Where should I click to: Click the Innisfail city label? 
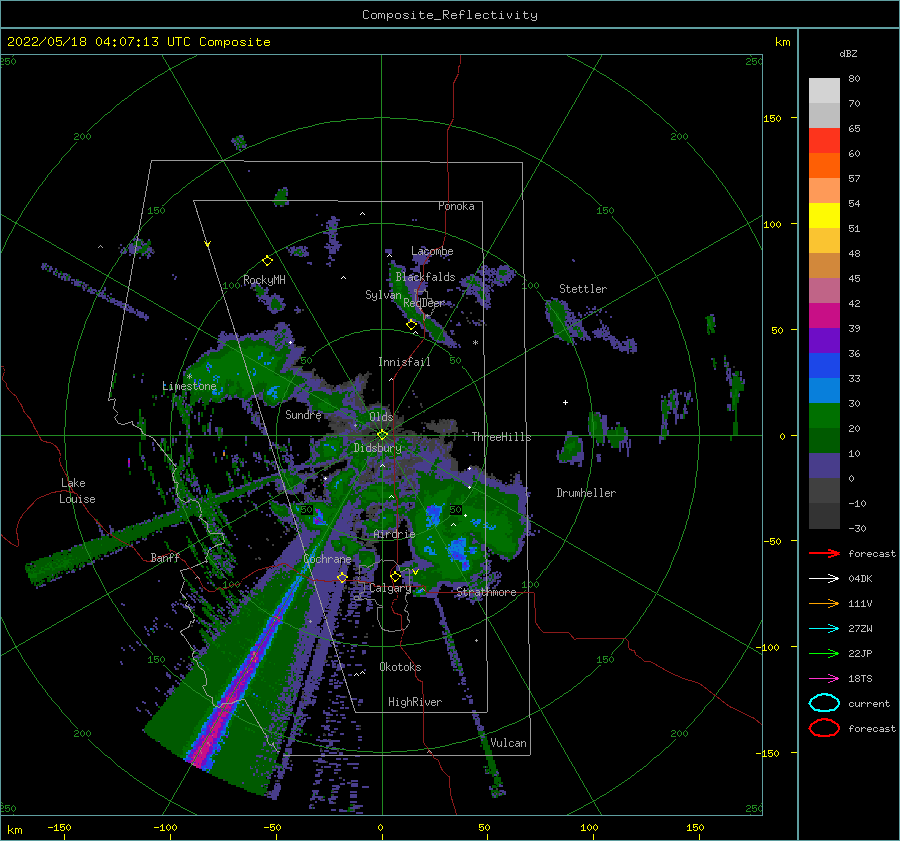point(404,362)
